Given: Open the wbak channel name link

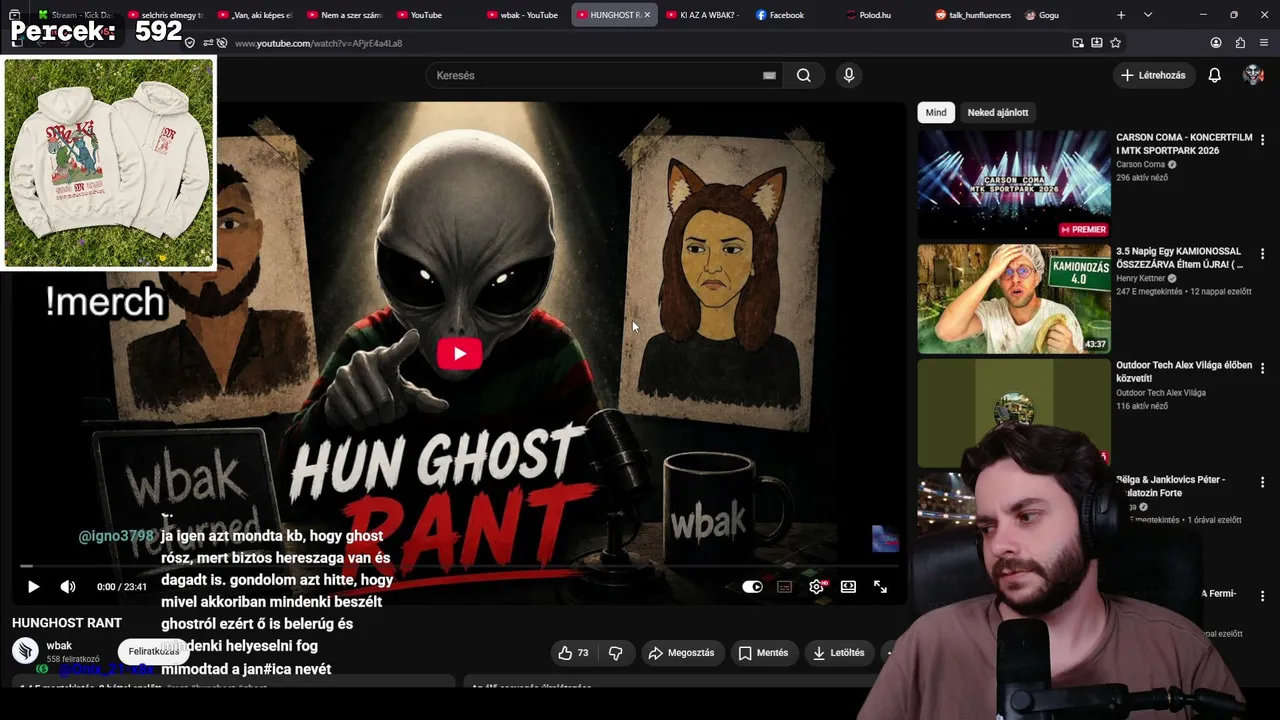Looking at the screenshot, I should tap(59, 646).
